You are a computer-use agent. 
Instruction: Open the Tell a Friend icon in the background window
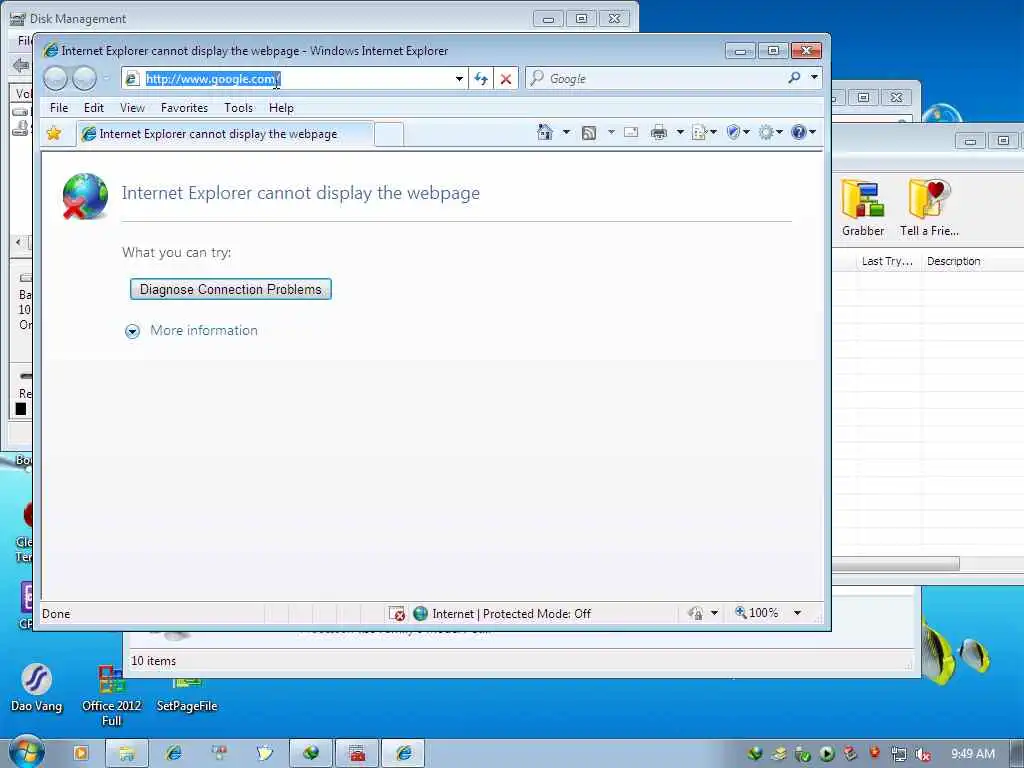(929, 208)
